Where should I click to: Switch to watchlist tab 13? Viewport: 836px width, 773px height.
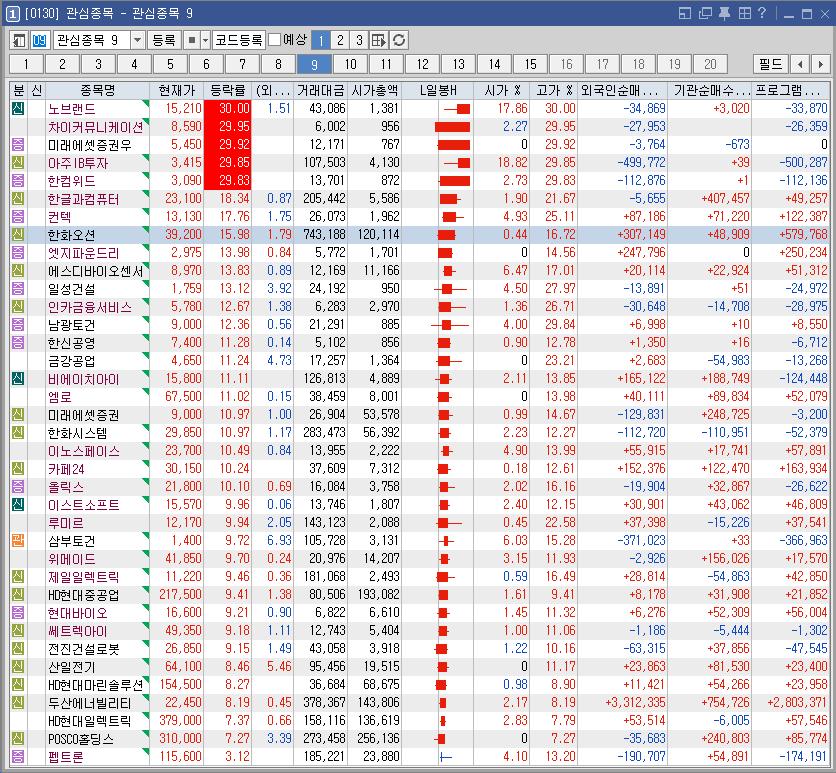pos(459,65)
